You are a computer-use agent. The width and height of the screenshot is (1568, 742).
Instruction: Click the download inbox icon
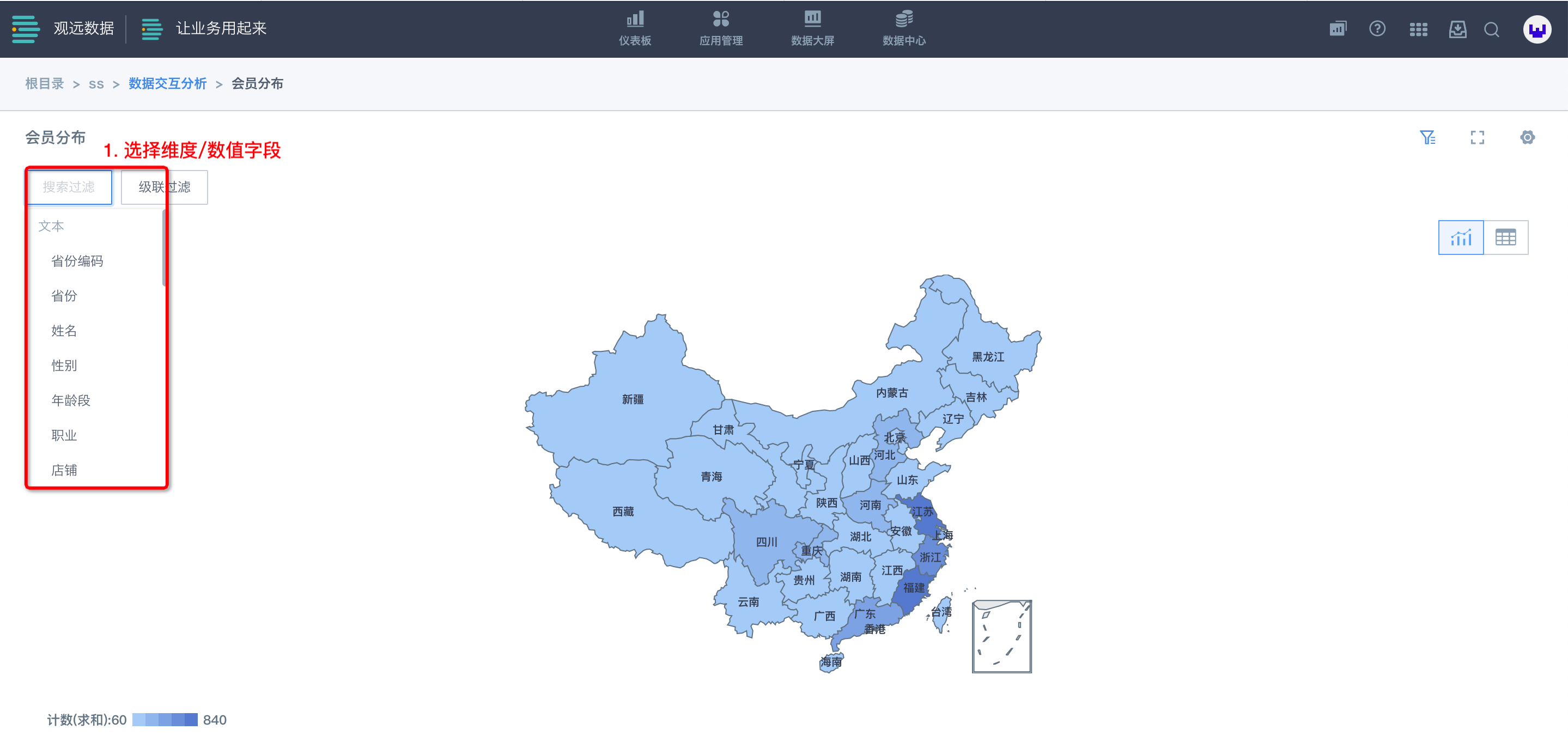click(x=1457, y=29)
